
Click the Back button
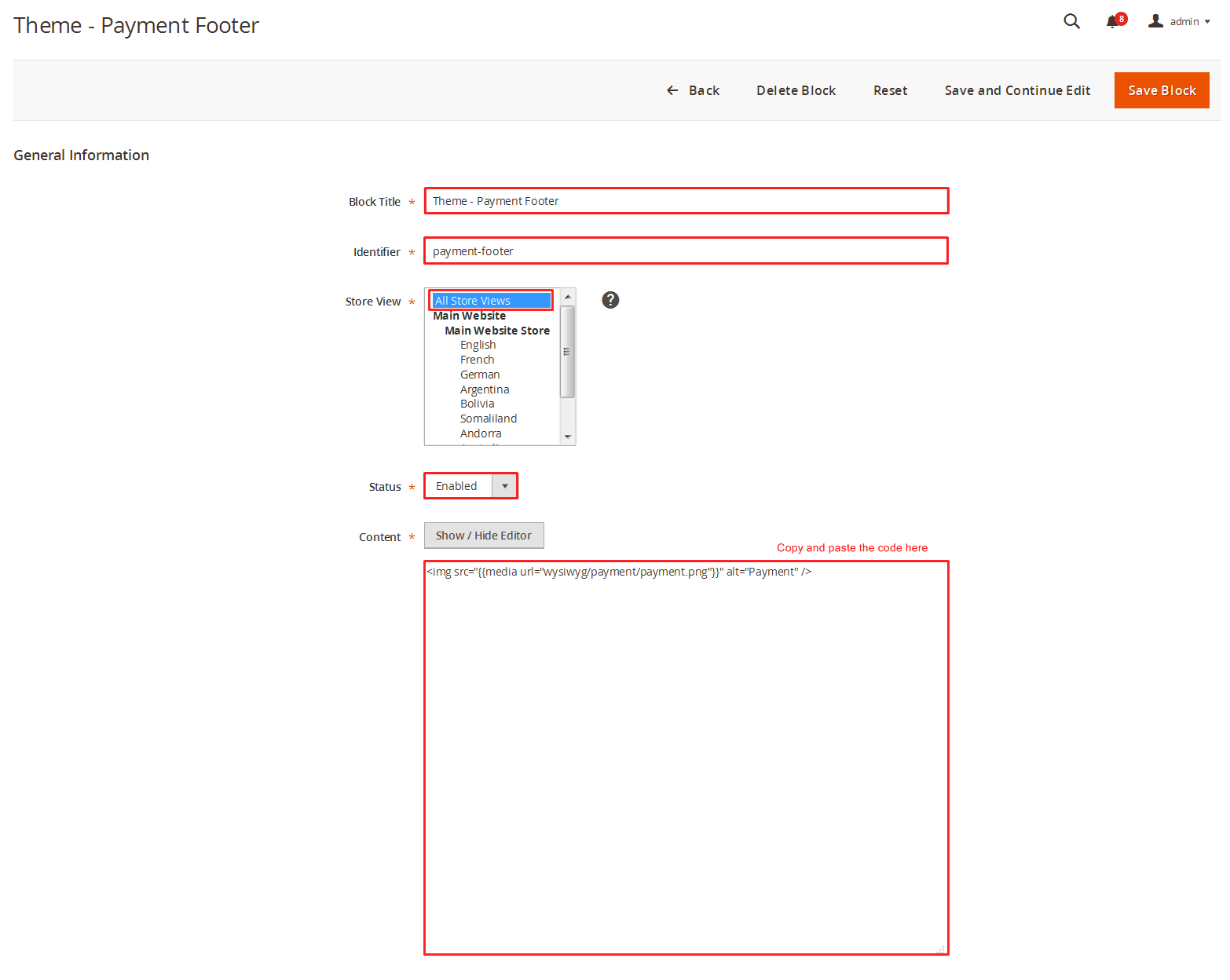(x=693, y=90)
